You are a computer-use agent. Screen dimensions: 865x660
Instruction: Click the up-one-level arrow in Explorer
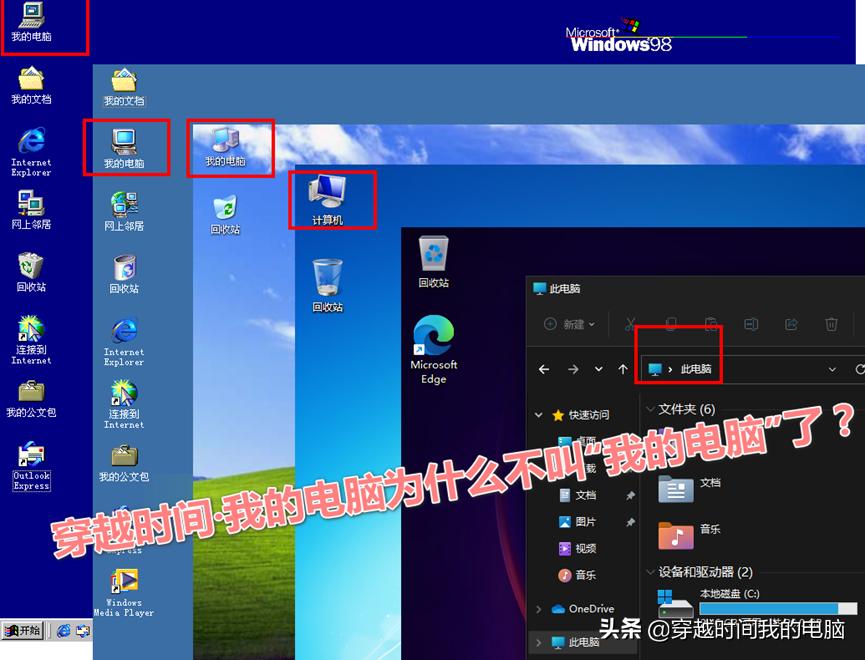(622, 369)
